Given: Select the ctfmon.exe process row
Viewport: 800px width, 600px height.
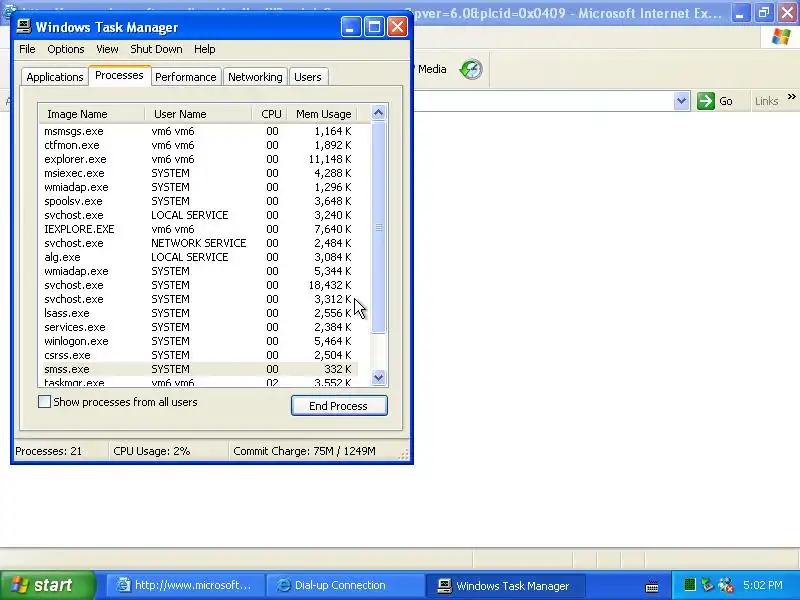Looking at the screenshot, I should [x=198, y=145].
